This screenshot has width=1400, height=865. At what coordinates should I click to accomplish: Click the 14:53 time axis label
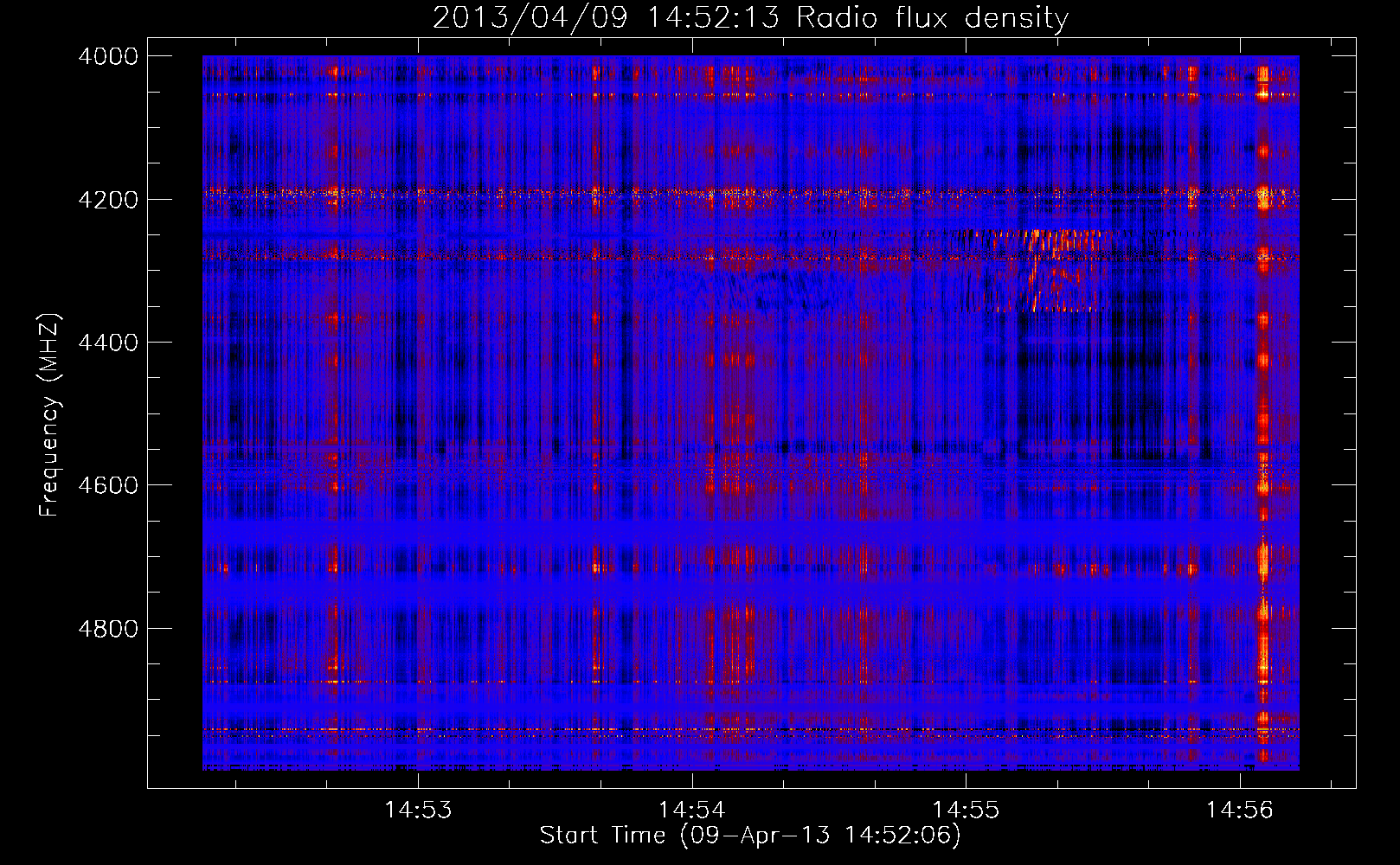point(418,811)
